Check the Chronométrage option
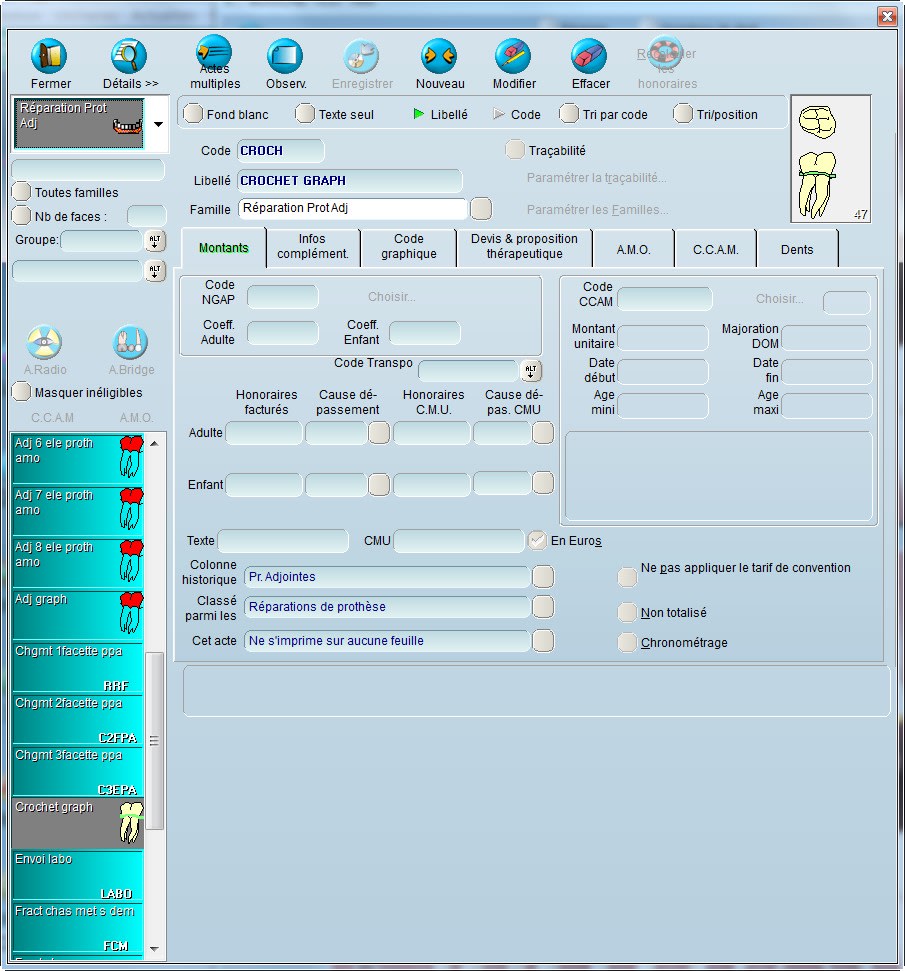 pos(627,643)
